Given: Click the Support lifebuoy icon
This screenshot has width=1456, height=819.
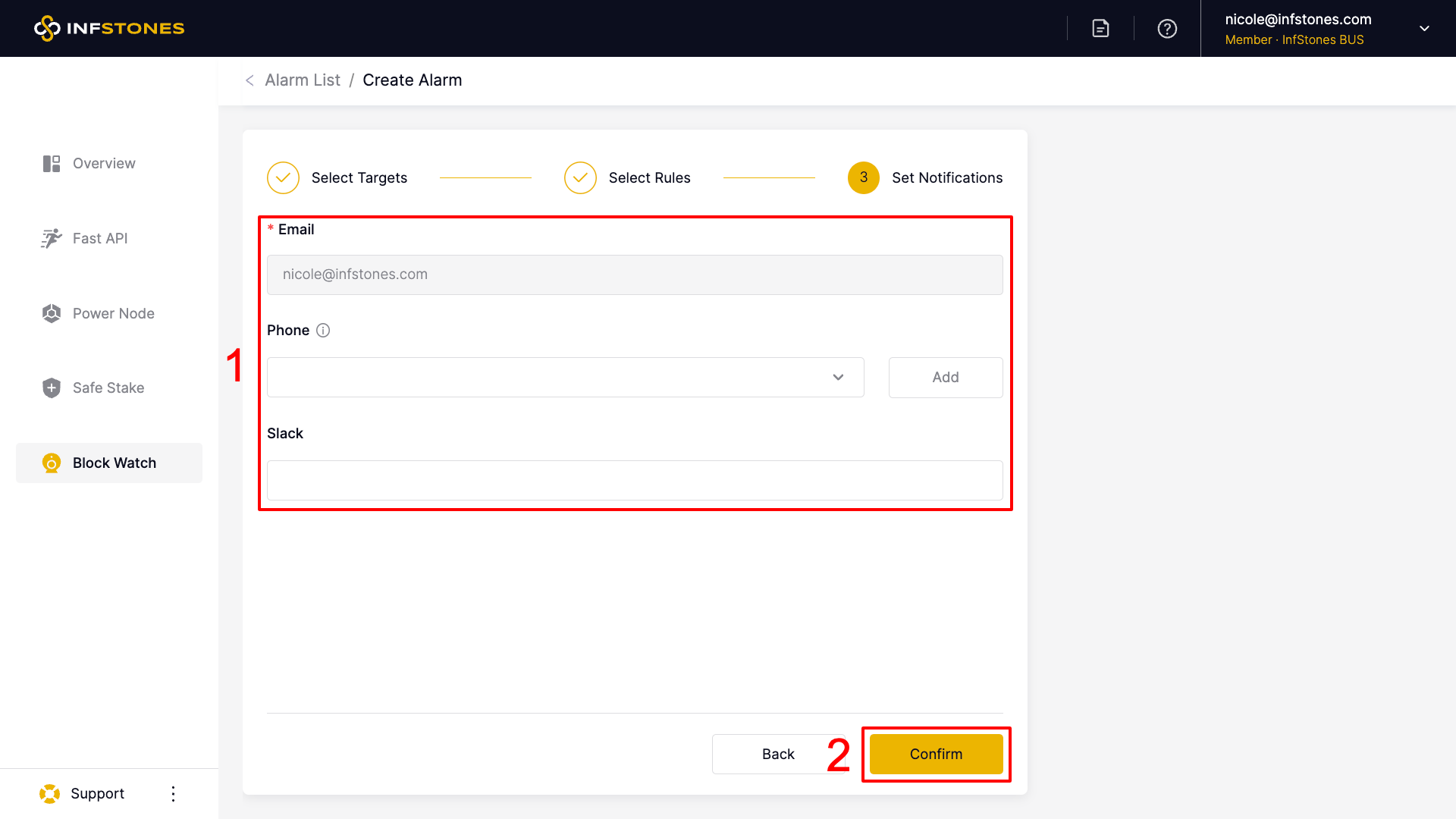Looking at the screenshot, I should [x=50, y=793].
